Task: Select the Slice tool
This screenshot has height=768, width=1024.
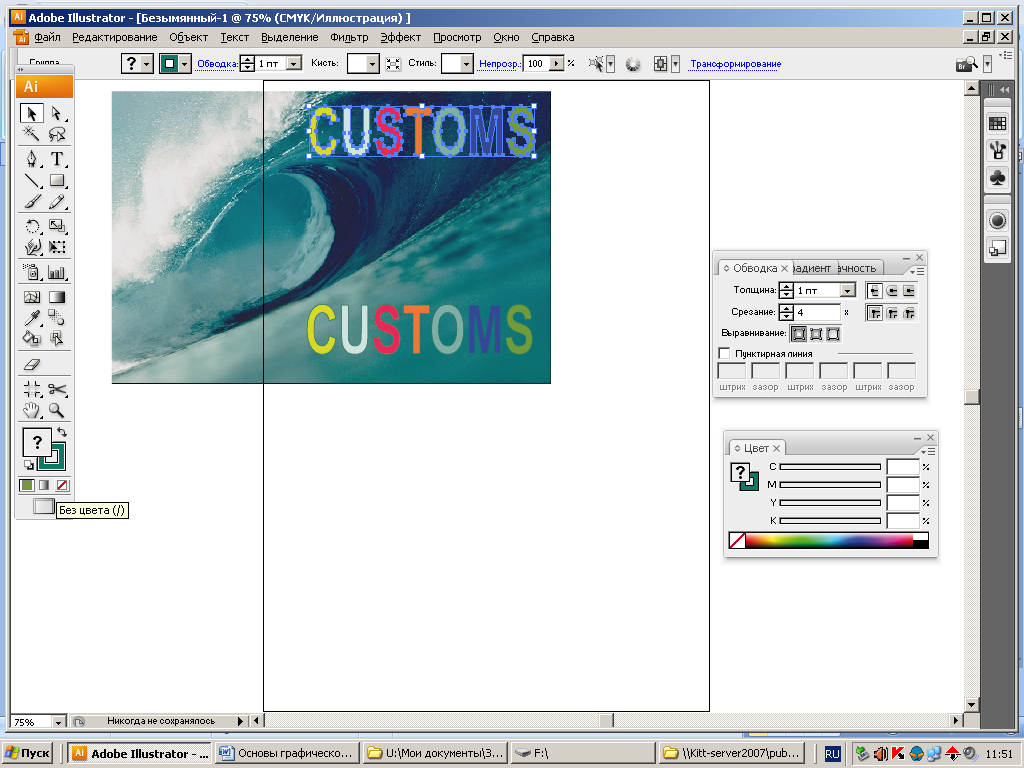Action: 31,390
